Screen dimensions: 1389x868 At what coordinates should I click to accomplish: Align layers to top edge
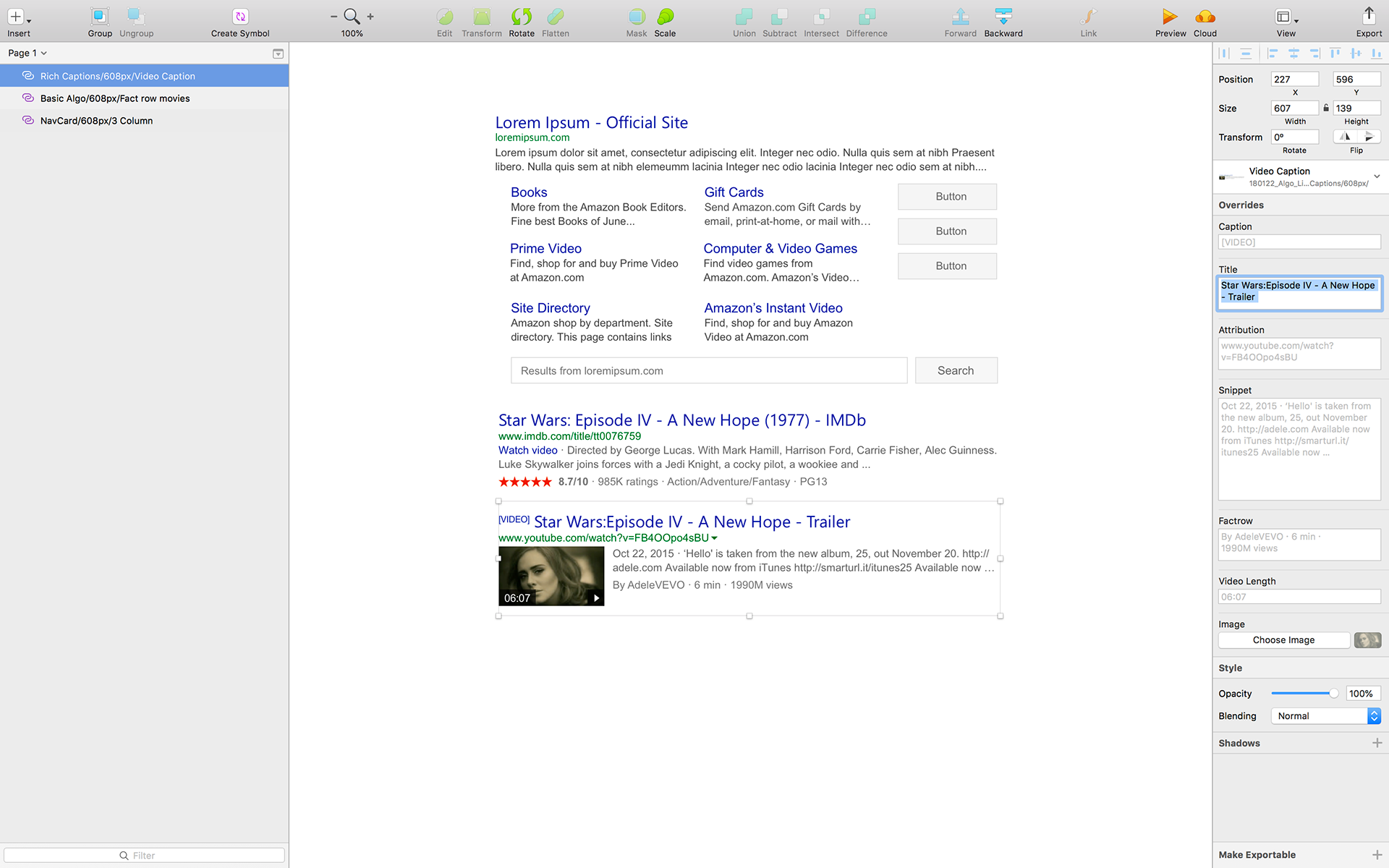tap(1335, 53)
